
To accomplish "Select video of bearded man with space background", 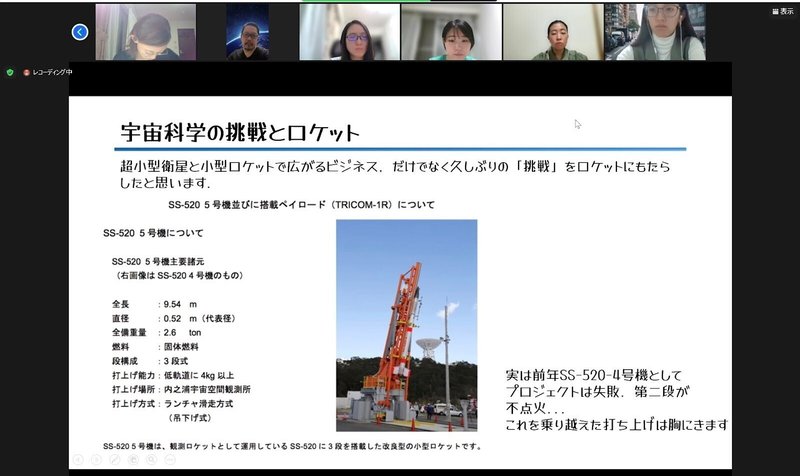I will coord(248,32).
